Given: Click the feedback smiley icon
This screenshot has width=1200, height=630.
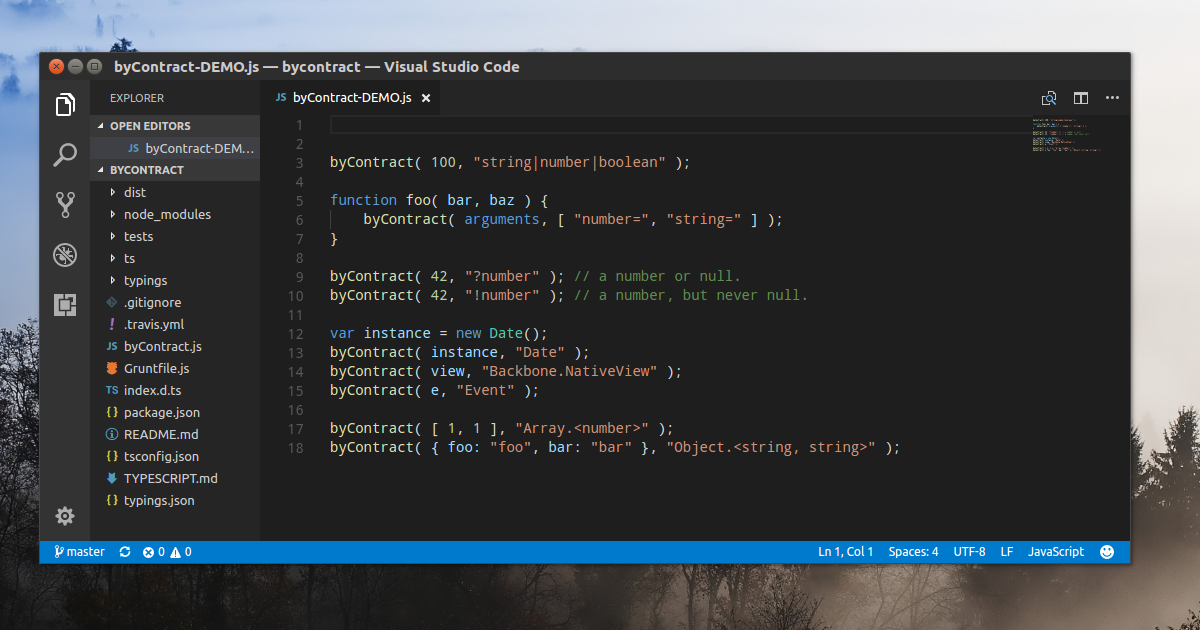Looking at the screenshot, I should [1107, 551].
